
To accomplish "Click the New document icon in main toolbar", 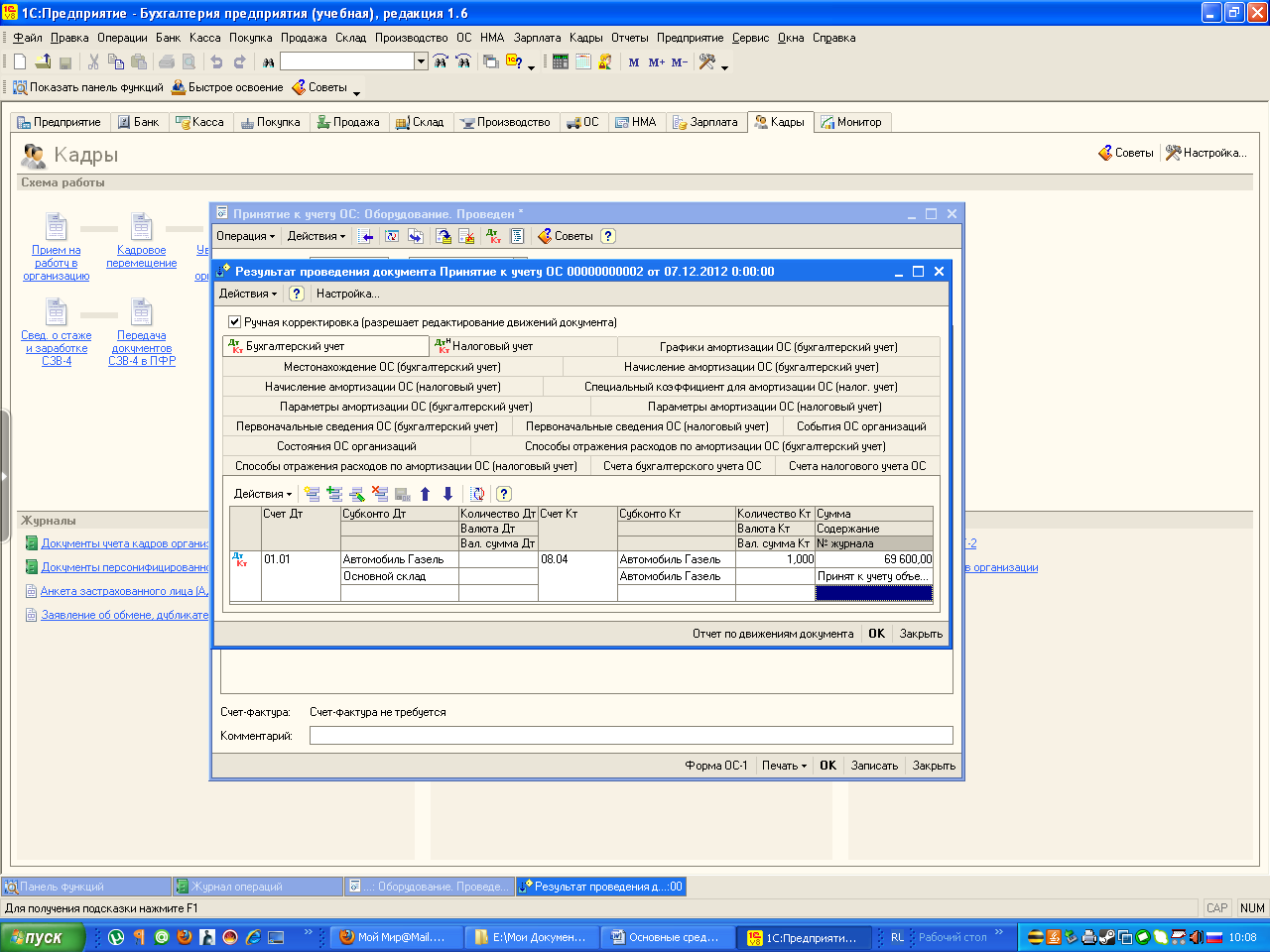I will tap(20, 61).
